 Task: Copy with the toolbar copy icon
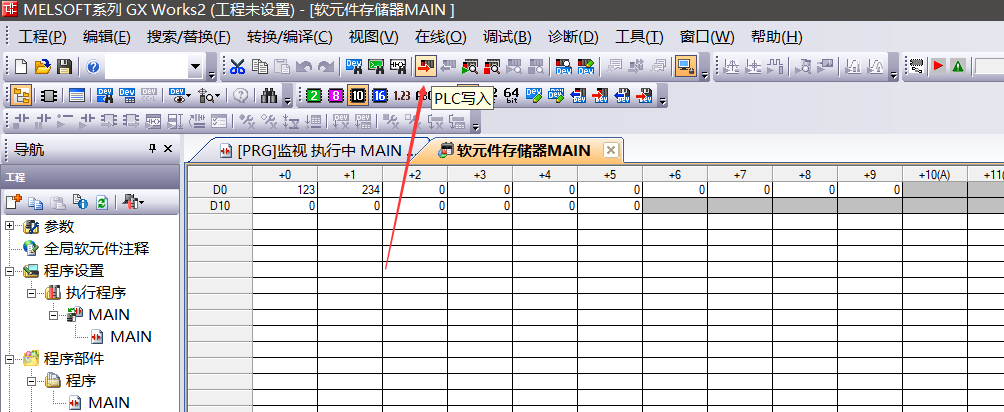[x=259, y=66]
